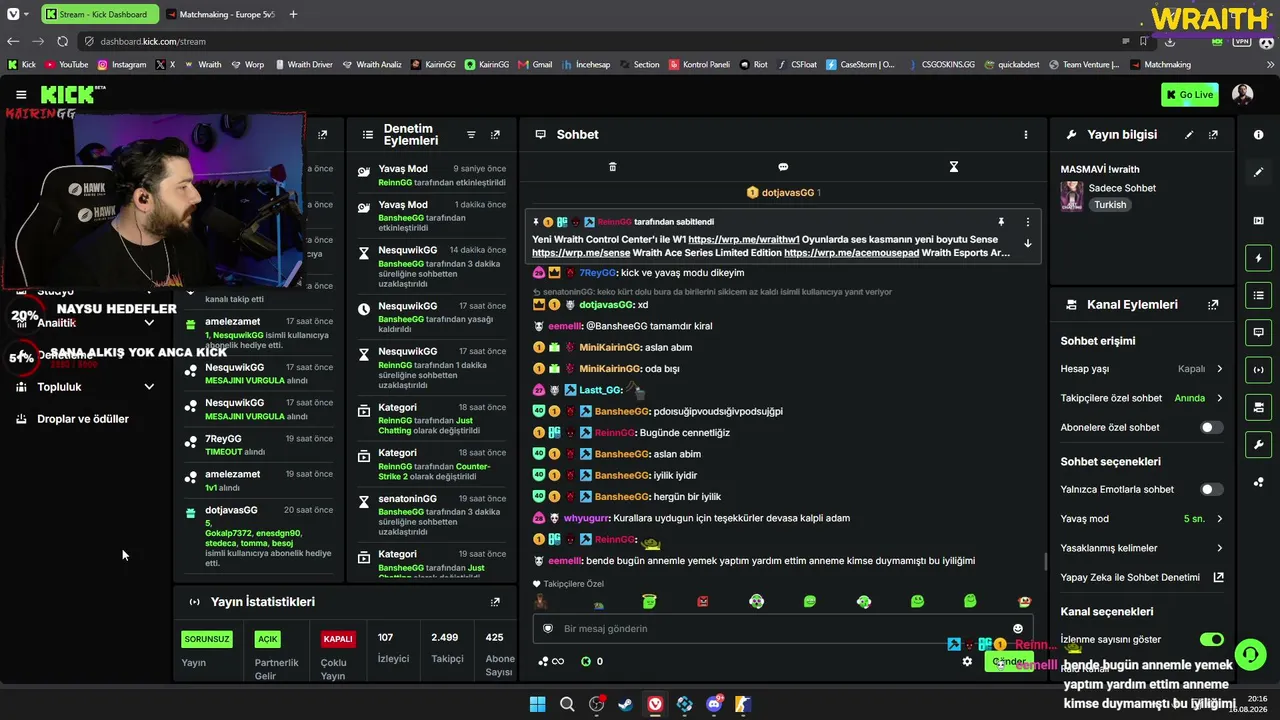1280x720 pixels.
Task: Click the list icon in right sidebar
Action: tap(1258, 295)
